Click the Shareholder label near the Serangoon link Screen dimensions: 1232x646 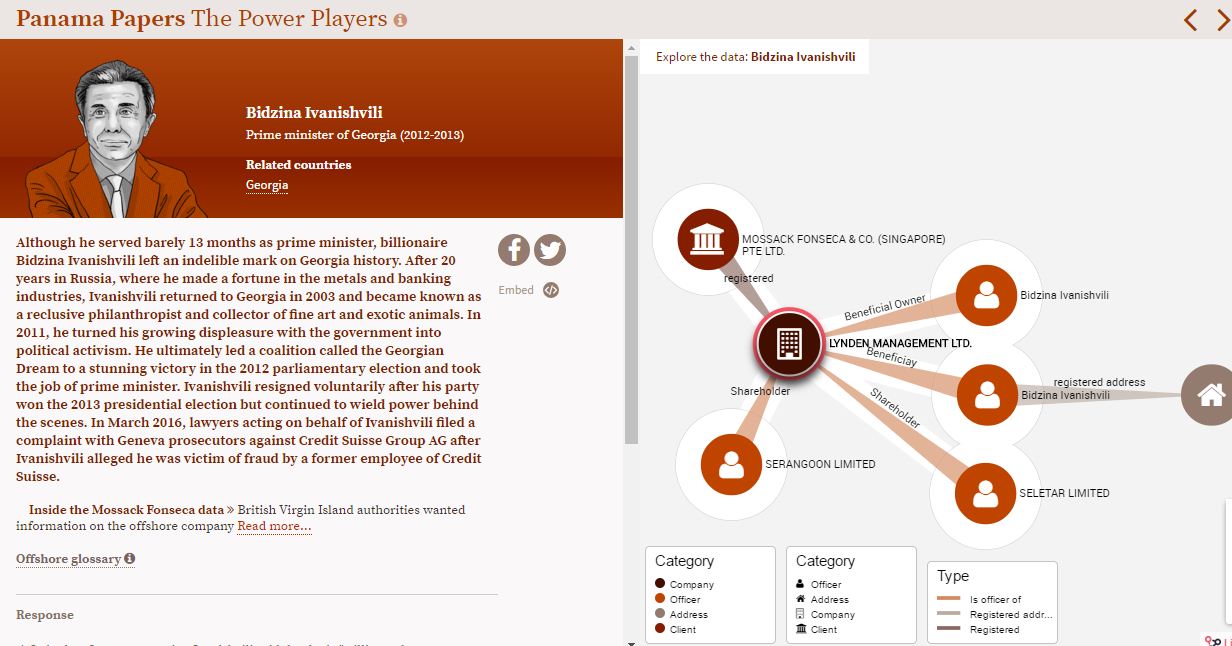(760, 391)
